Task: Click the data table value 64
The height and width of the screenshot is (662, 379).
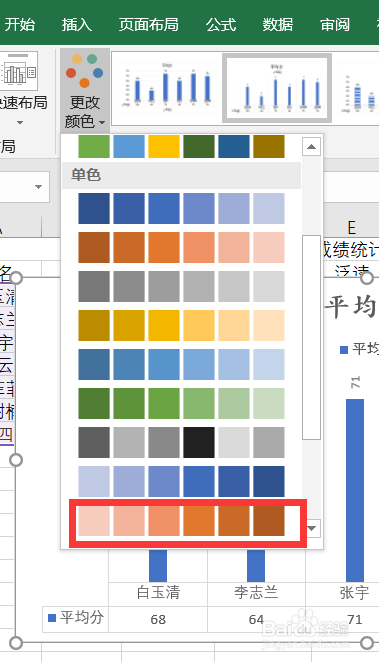Action: (256, 619)
